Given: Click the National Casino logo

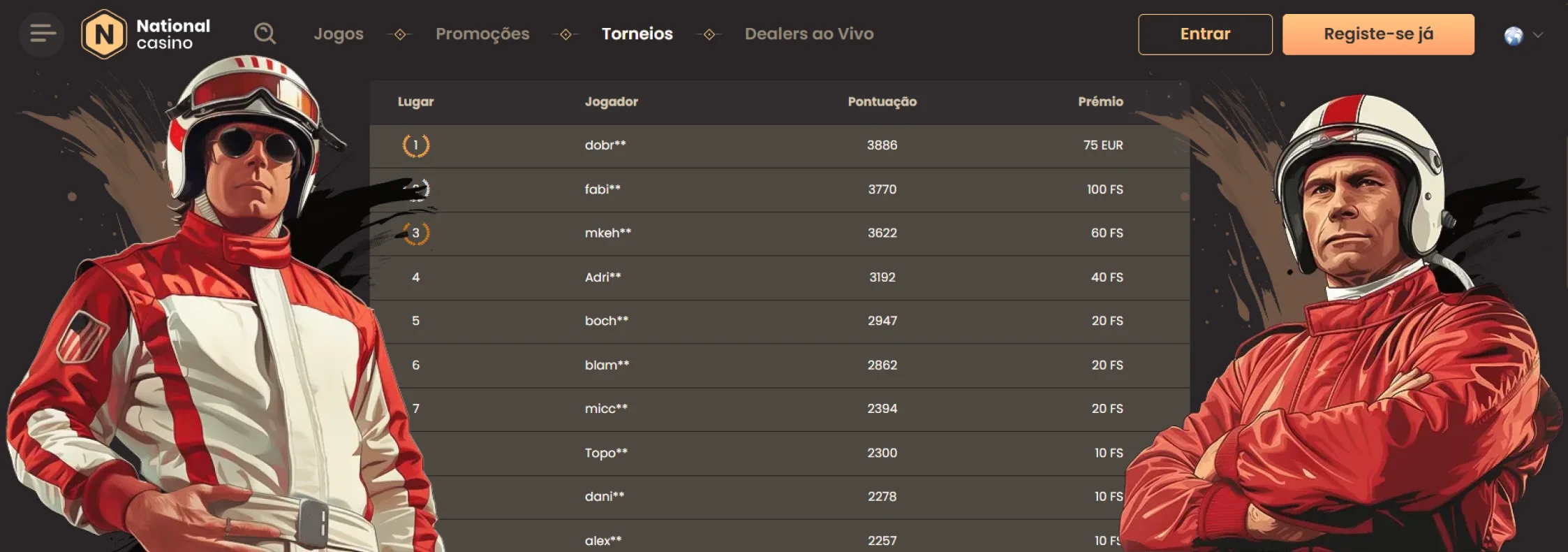Looking at the screenshot, I should tap(146, 34).
